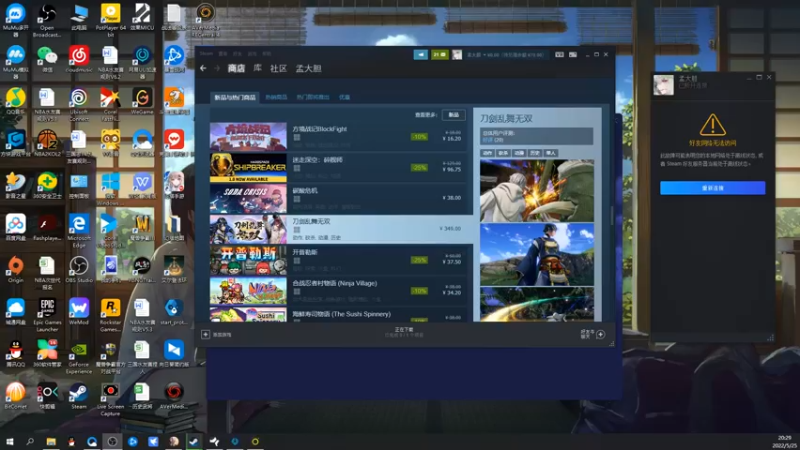Go back with Steam's back arrow
This screenshot has height=450, width=800.
click(x=203, y=68)
